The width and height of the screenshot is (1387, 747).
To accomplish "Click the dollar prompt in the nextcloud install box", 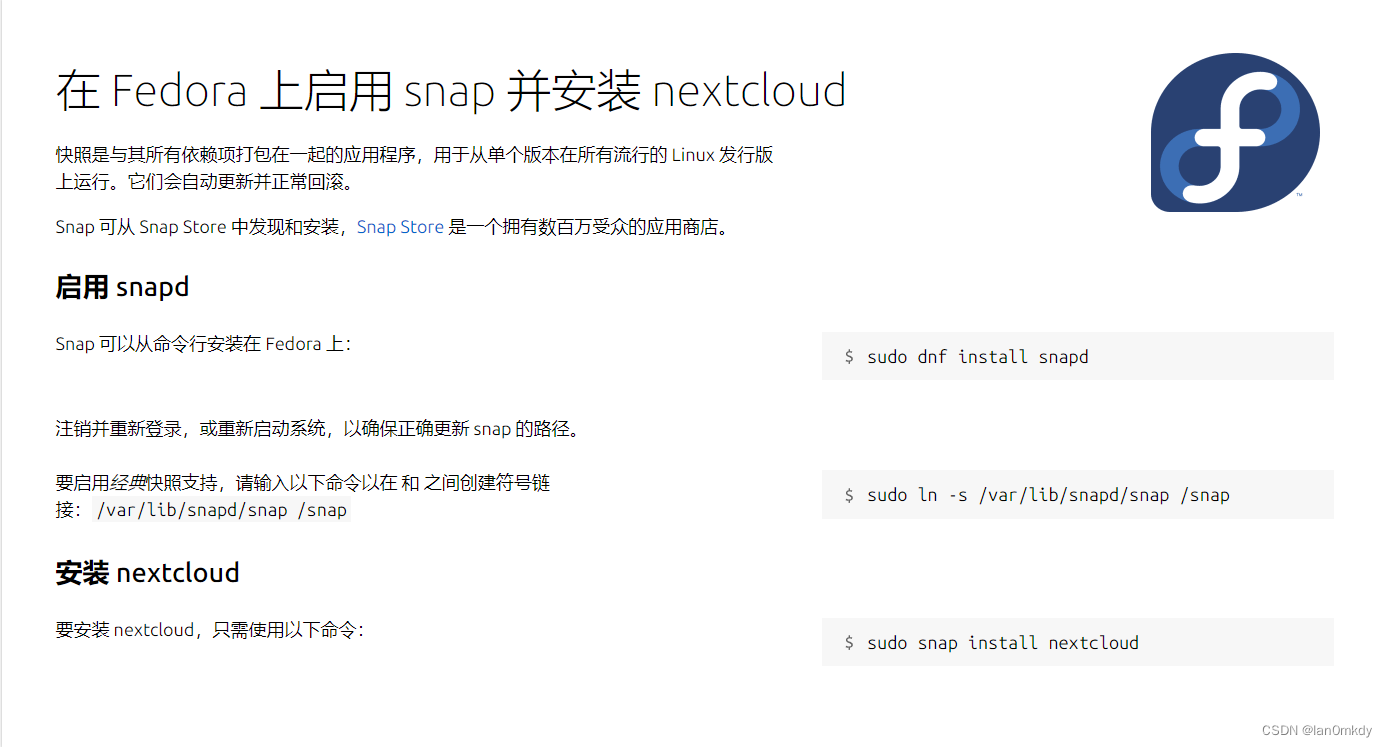I will pyautogui.click(x=846, y=642).
